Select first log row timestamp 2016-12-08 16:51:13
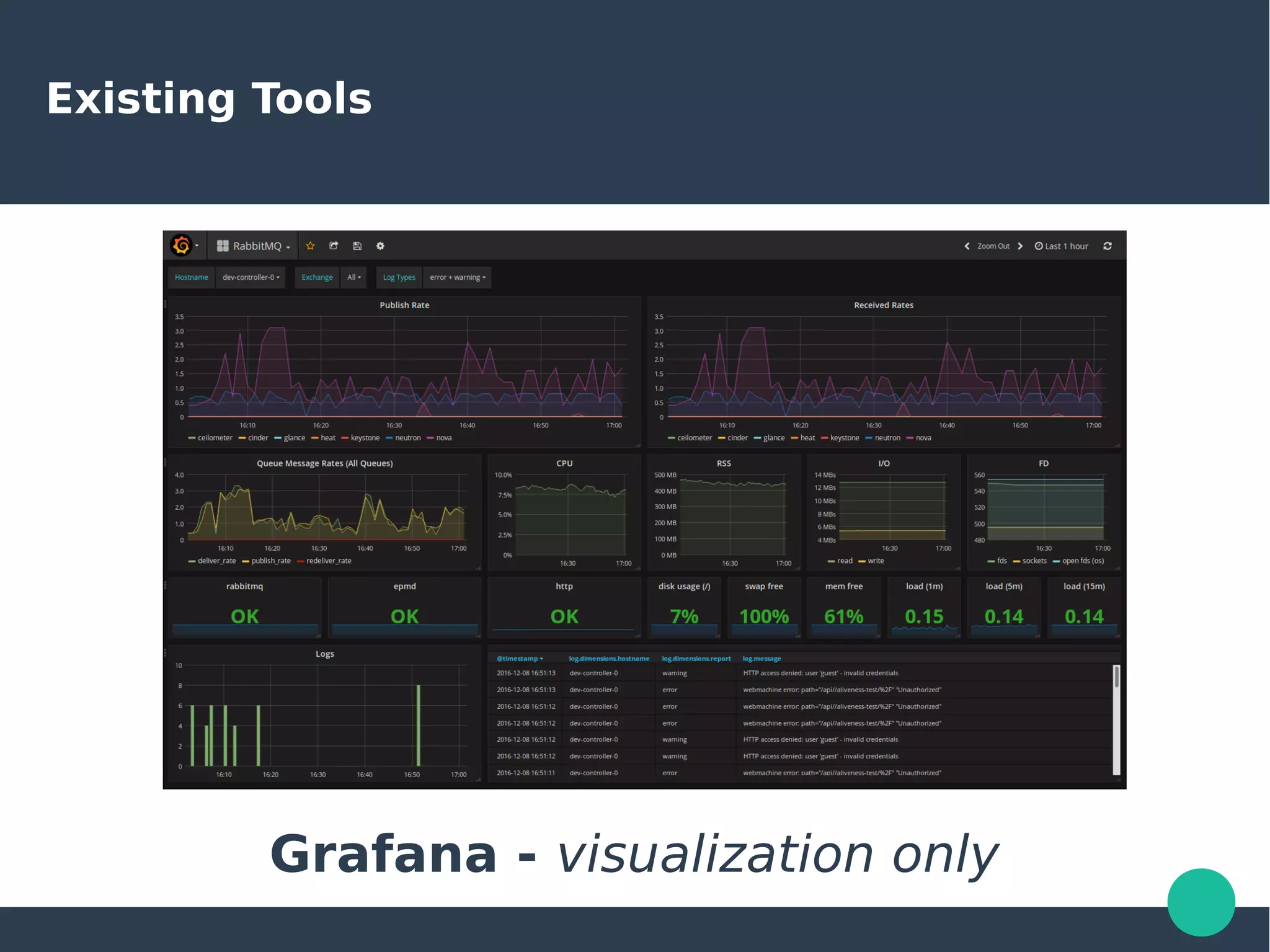This screenshot has height=952, width=1270. coord(526,673)
